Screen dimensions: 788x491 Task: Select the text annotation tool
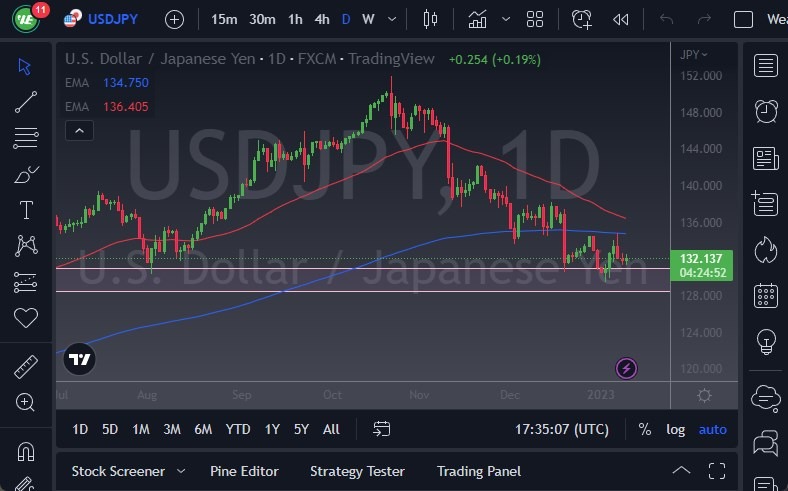tap(26, 210)
